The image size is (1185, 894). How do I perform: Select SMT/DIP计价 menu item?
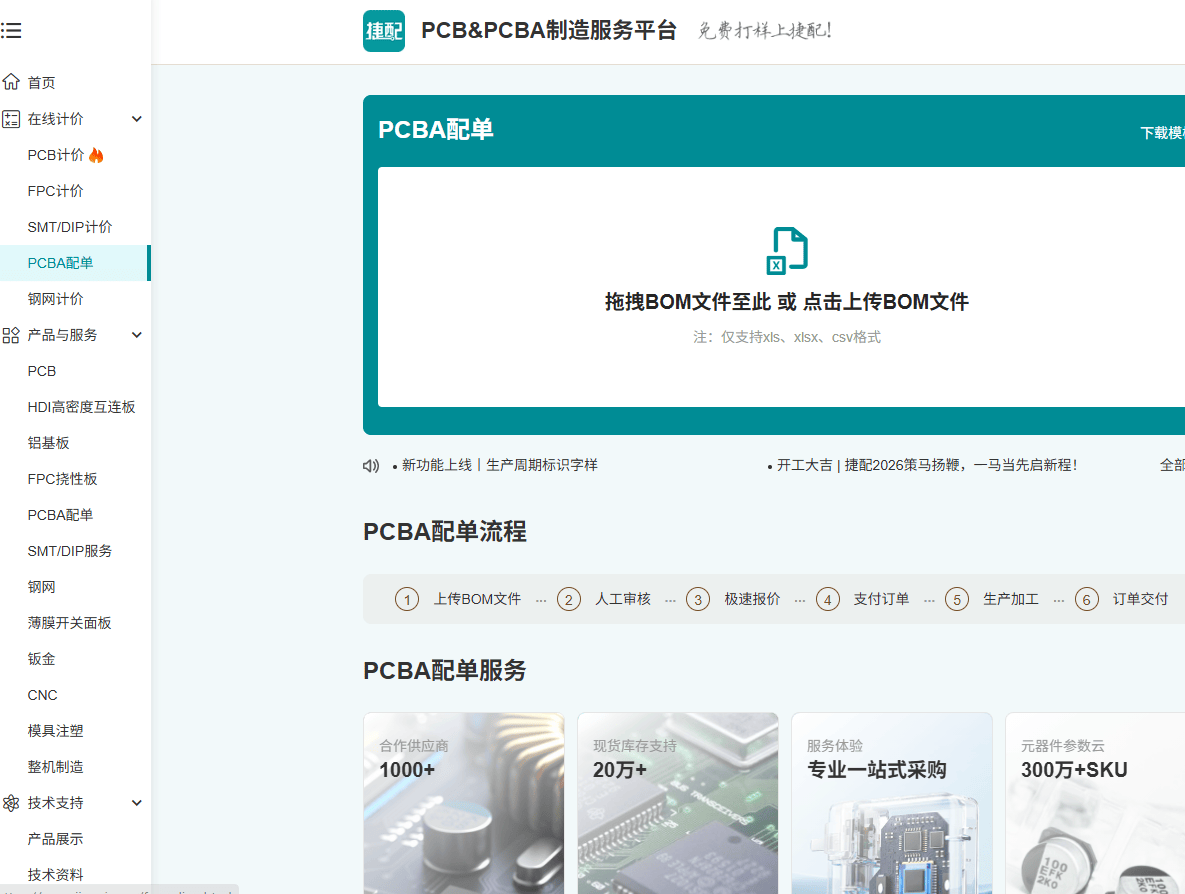point(70,227)
